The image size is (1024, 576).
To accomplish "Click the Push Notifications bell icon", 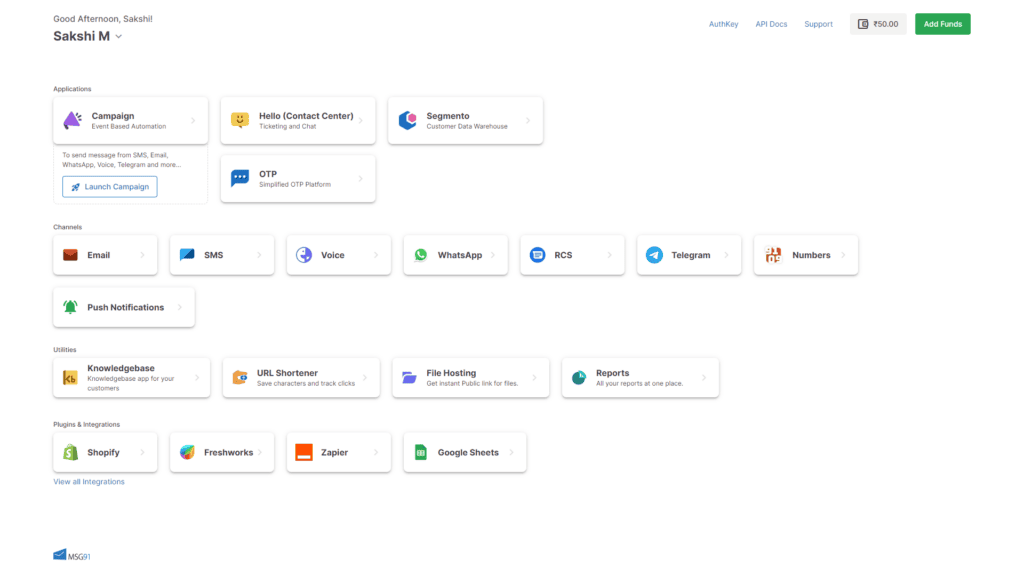I will pos(71,307).
